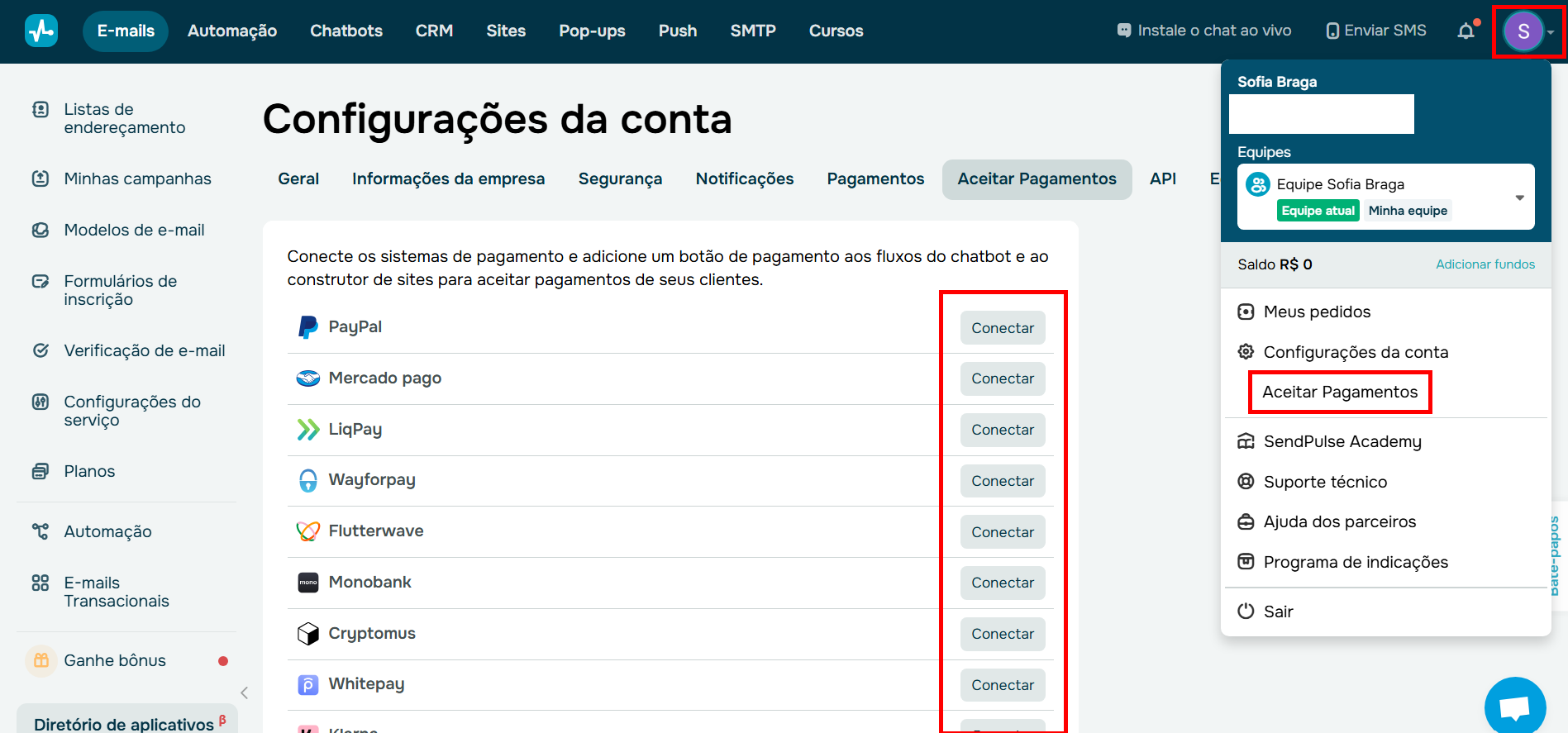Viewport: 1568px width, 733px height.
Task: Click the Monobank logo icon
Action: 308,583
